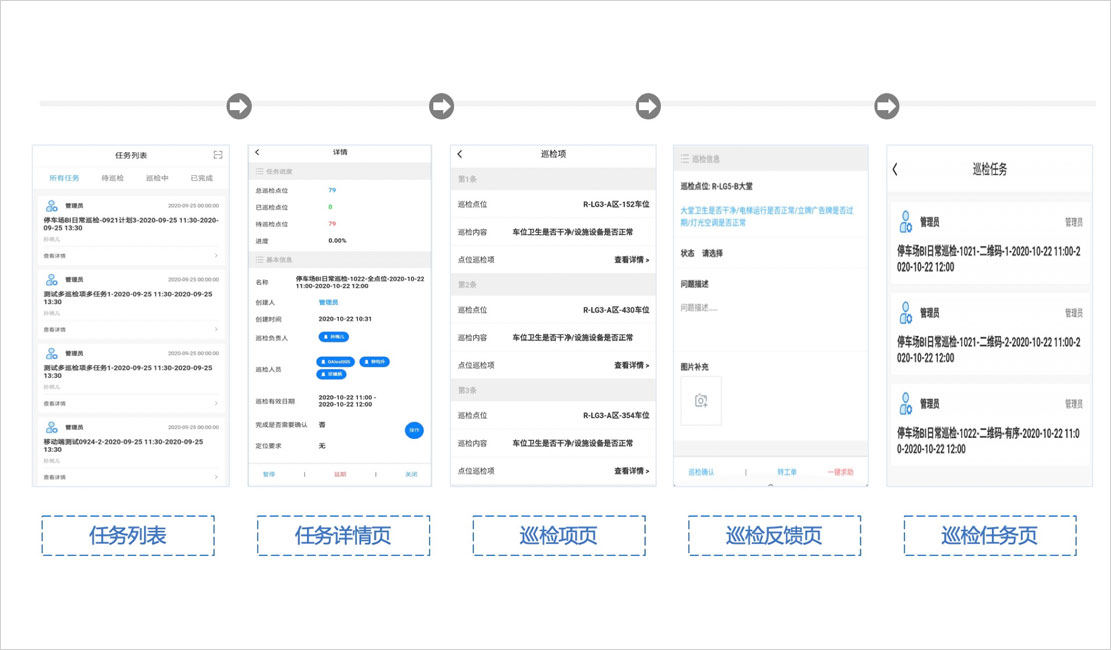Expand 查看详情 for R-LG3-A区-152车位
The width and height of the screenshot is (1111, 650).
(631, 260)
